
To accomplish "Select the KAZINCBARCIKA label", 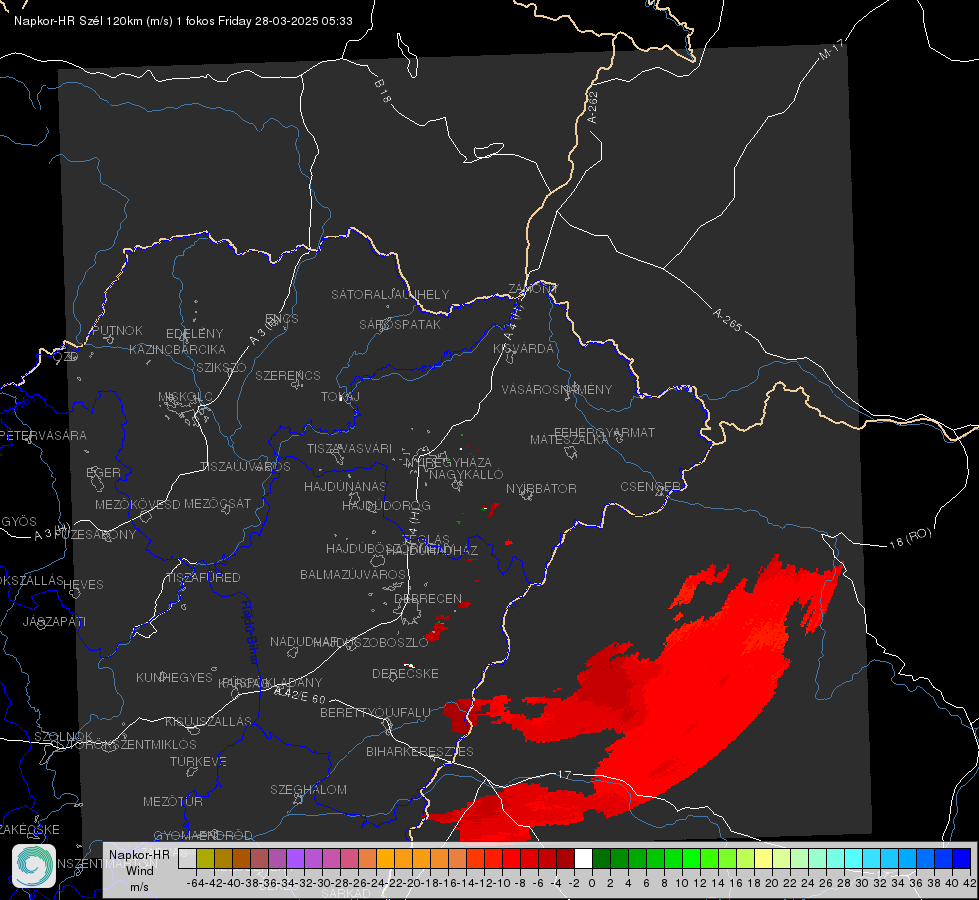I will [177, 350].
